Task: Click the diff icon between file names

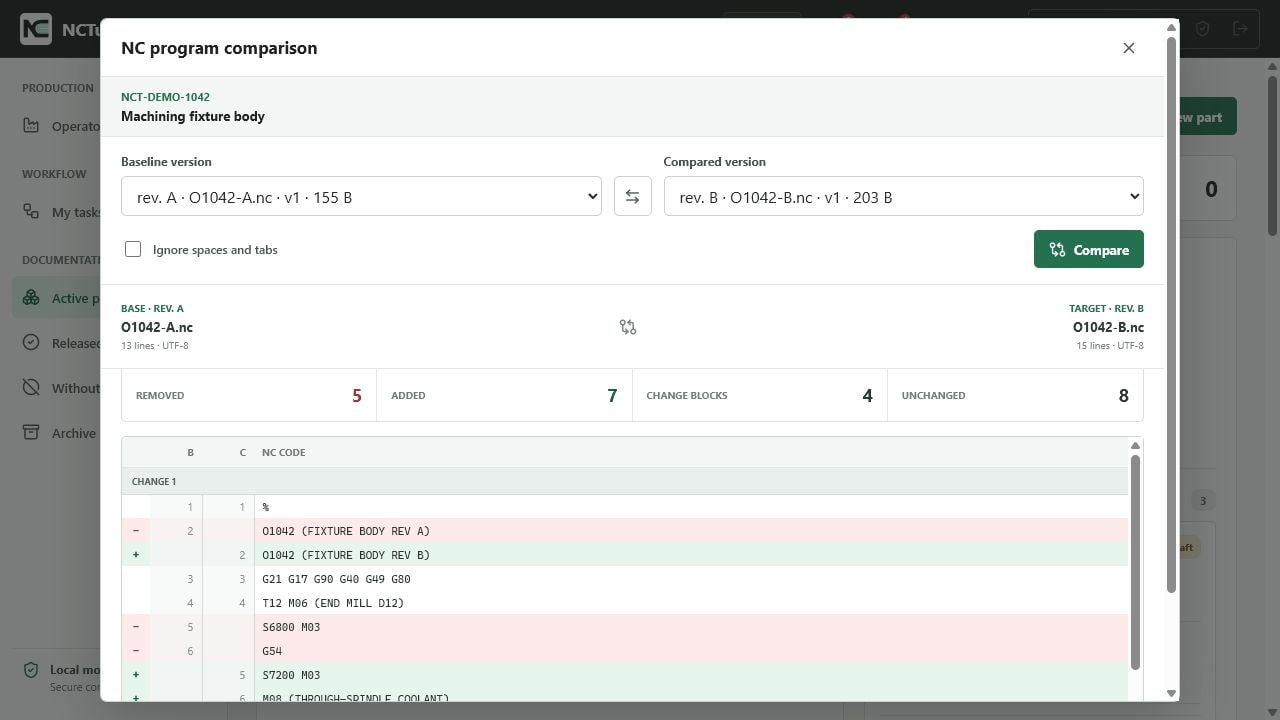Action: coord(628,327)
